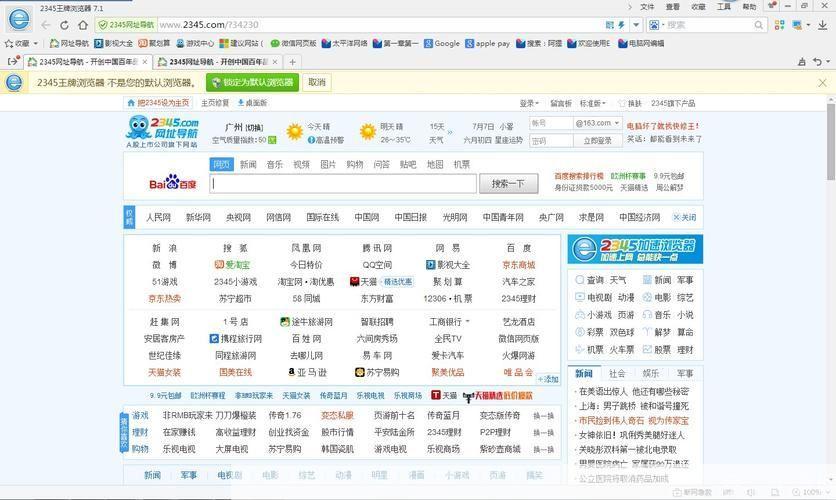Click the cleanup icon beside the undo arrow
The width and height of the screenshot is (836, 500).
pos(801,62)
